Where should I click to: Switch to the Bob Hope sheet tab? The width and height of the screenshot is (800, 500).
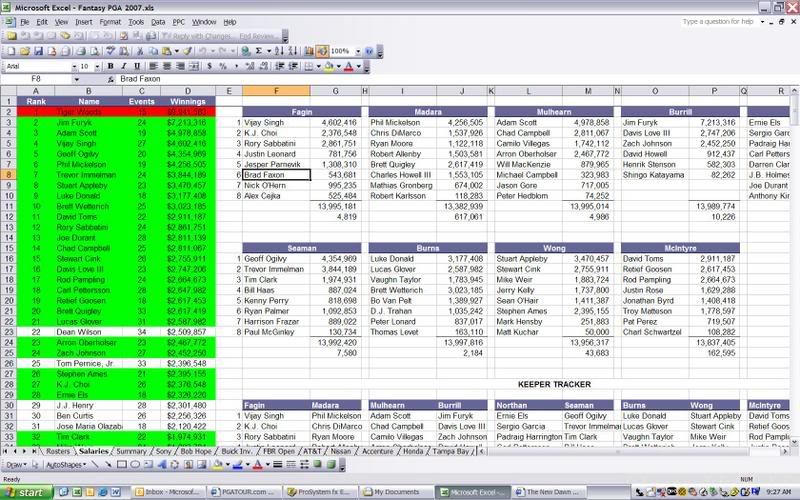196,451
